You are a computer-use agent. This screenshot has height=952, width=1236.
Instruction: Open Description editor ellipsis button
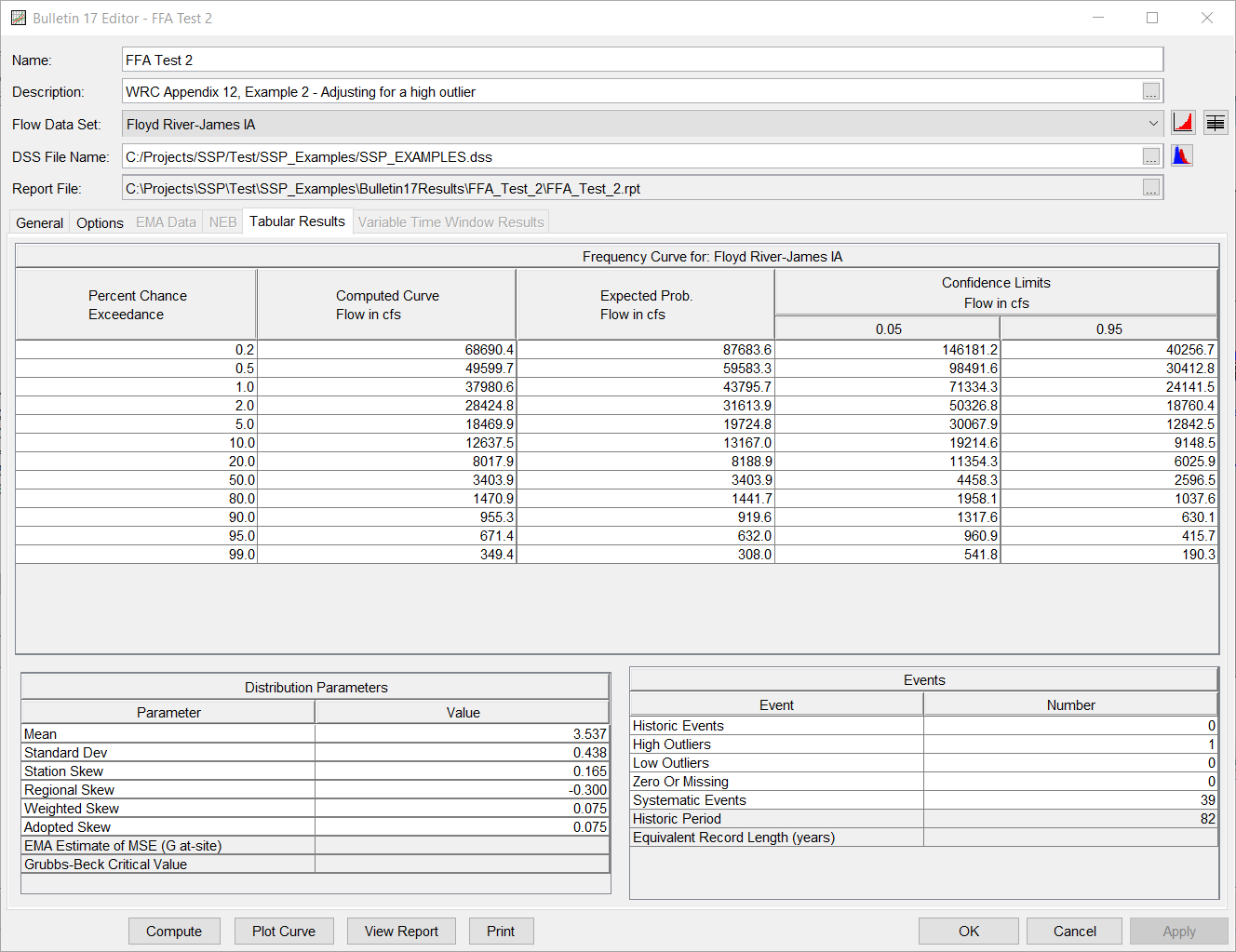click(1151, 91)
